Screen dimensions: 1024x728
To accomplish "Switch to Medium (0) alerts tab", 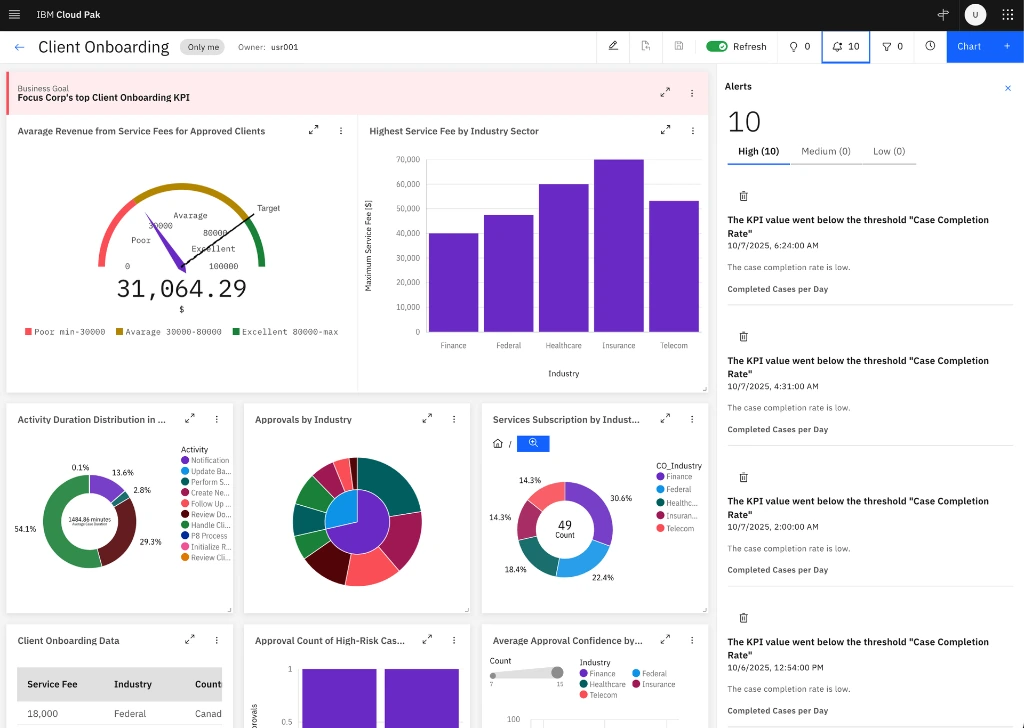I will pos(825,151).
